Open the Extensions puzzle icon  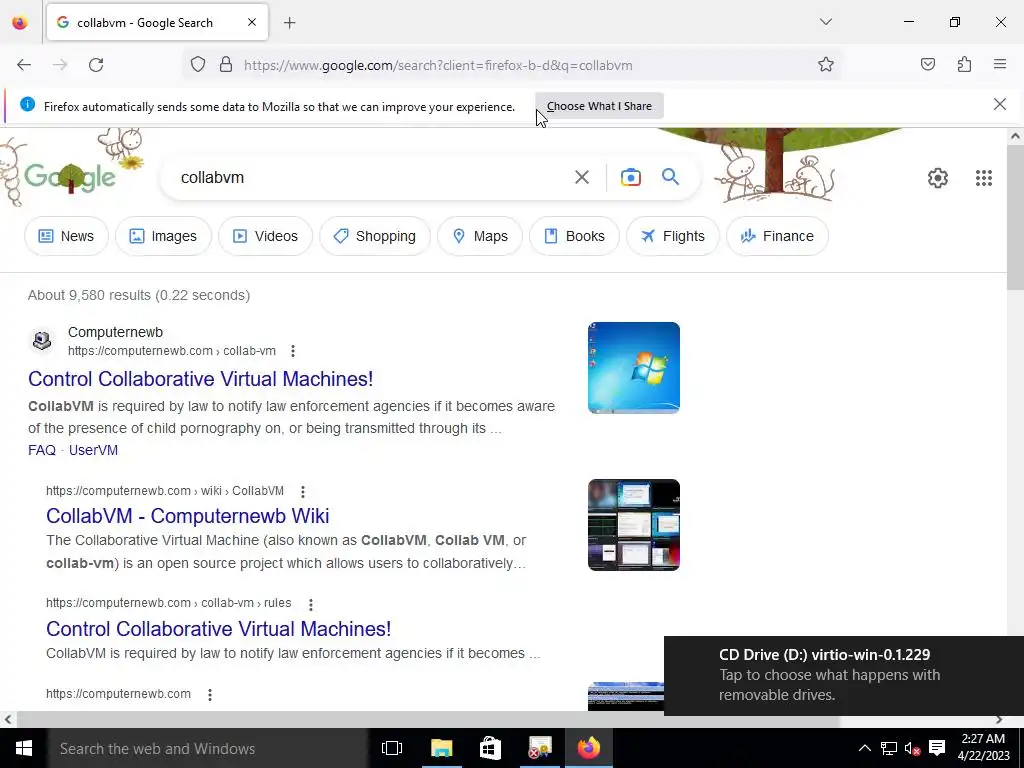click(964, 64)
